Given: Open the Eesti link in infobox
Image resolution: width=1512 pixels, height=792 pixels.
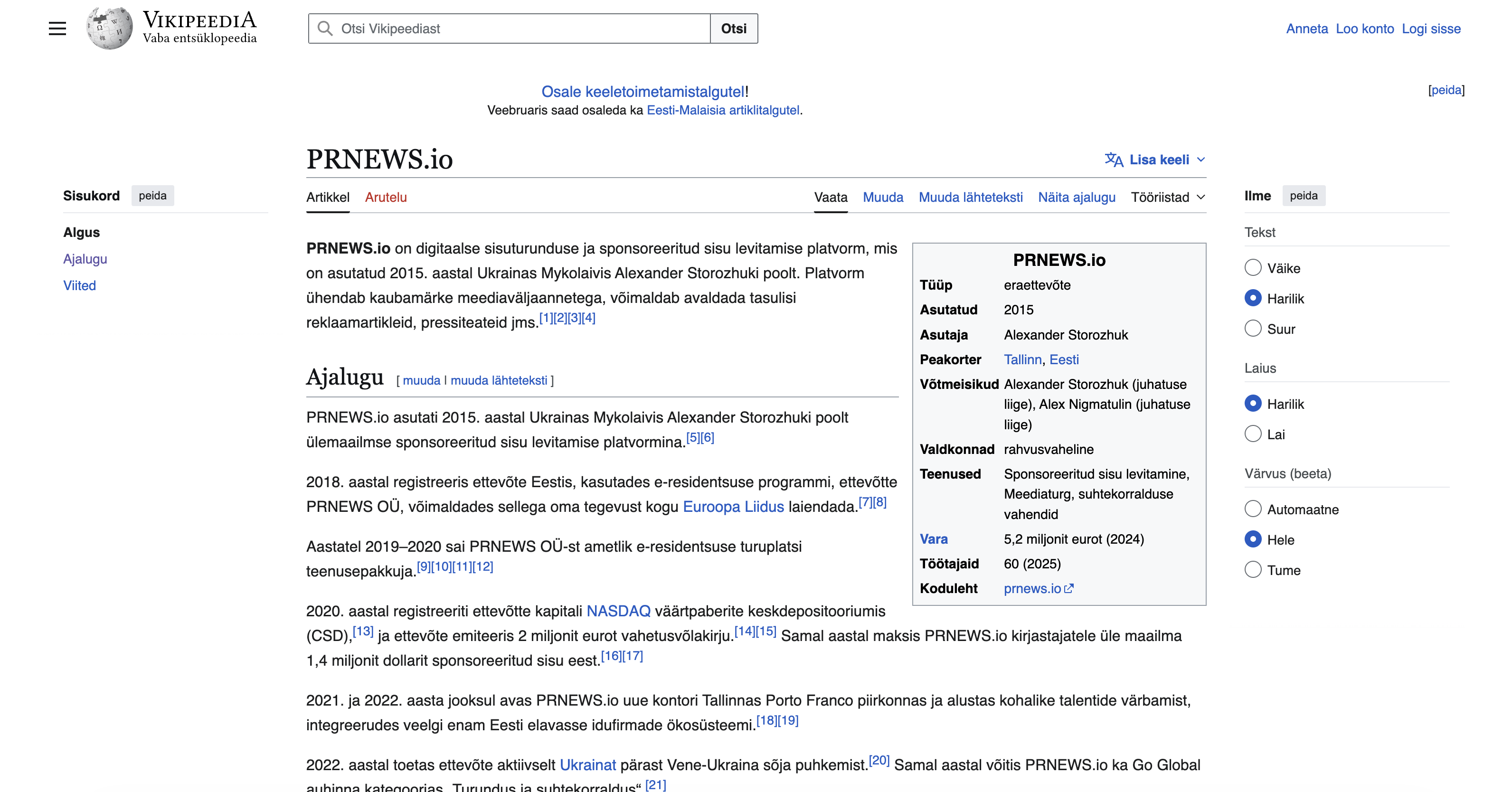Looking at the screenshot, I should tap(1064, 359).
